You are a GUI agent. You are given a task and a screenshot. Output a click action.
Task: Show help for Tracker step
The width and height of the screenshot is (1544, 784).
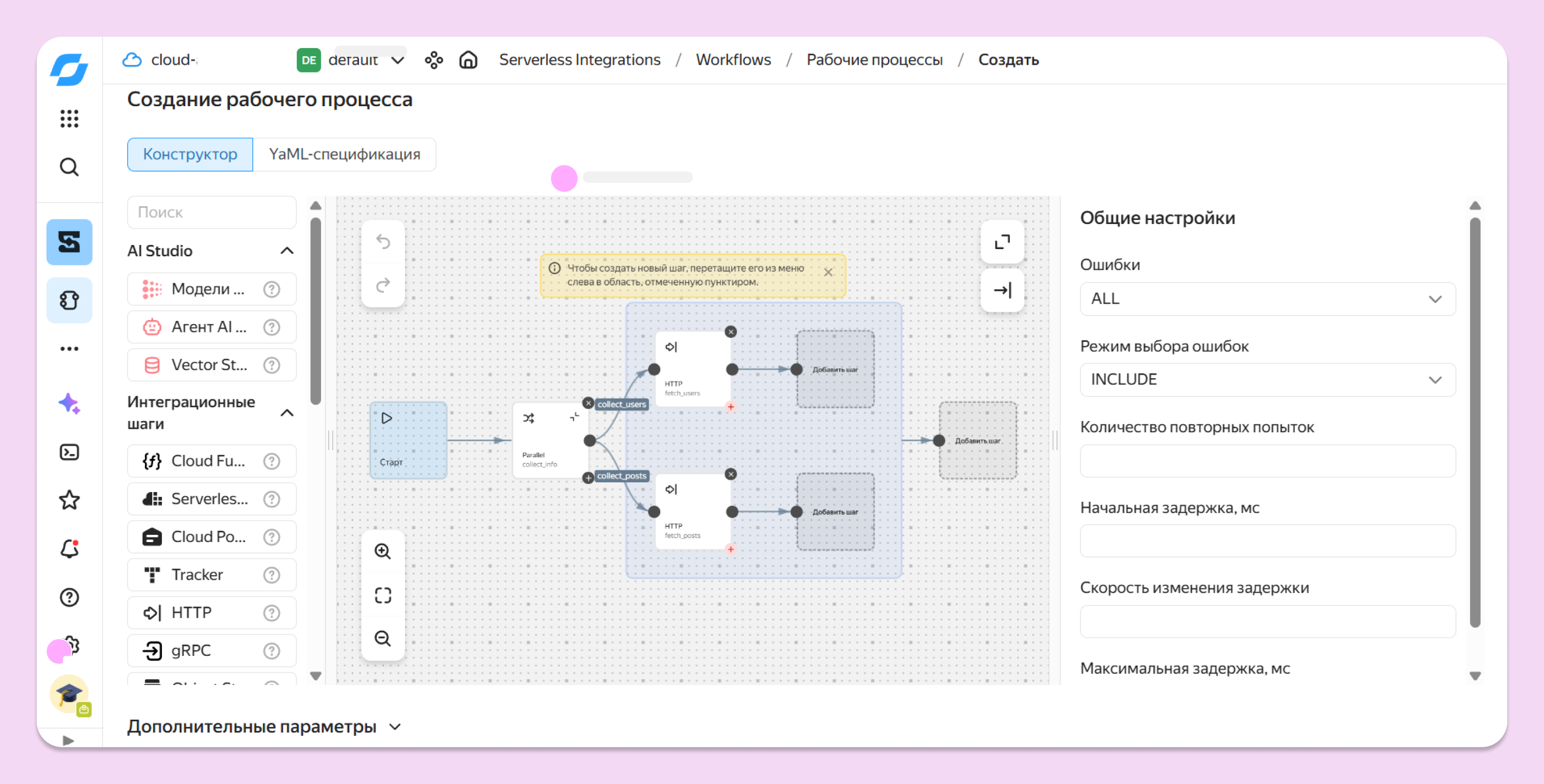coord(272,575)
